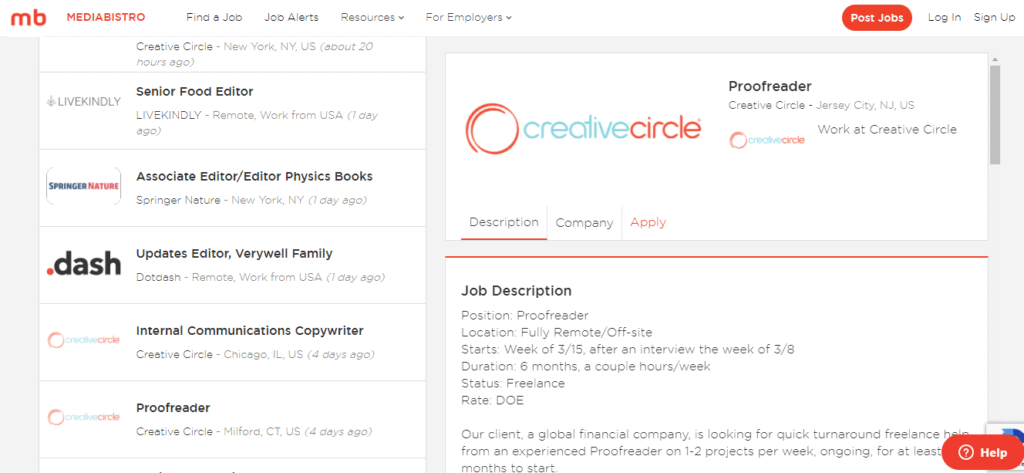Image resolution: width=1024 pixels, height=473 pixels.
Task: Click Creative Circle logo beside Milford Proofreader listing
Action: pos(83,417)
